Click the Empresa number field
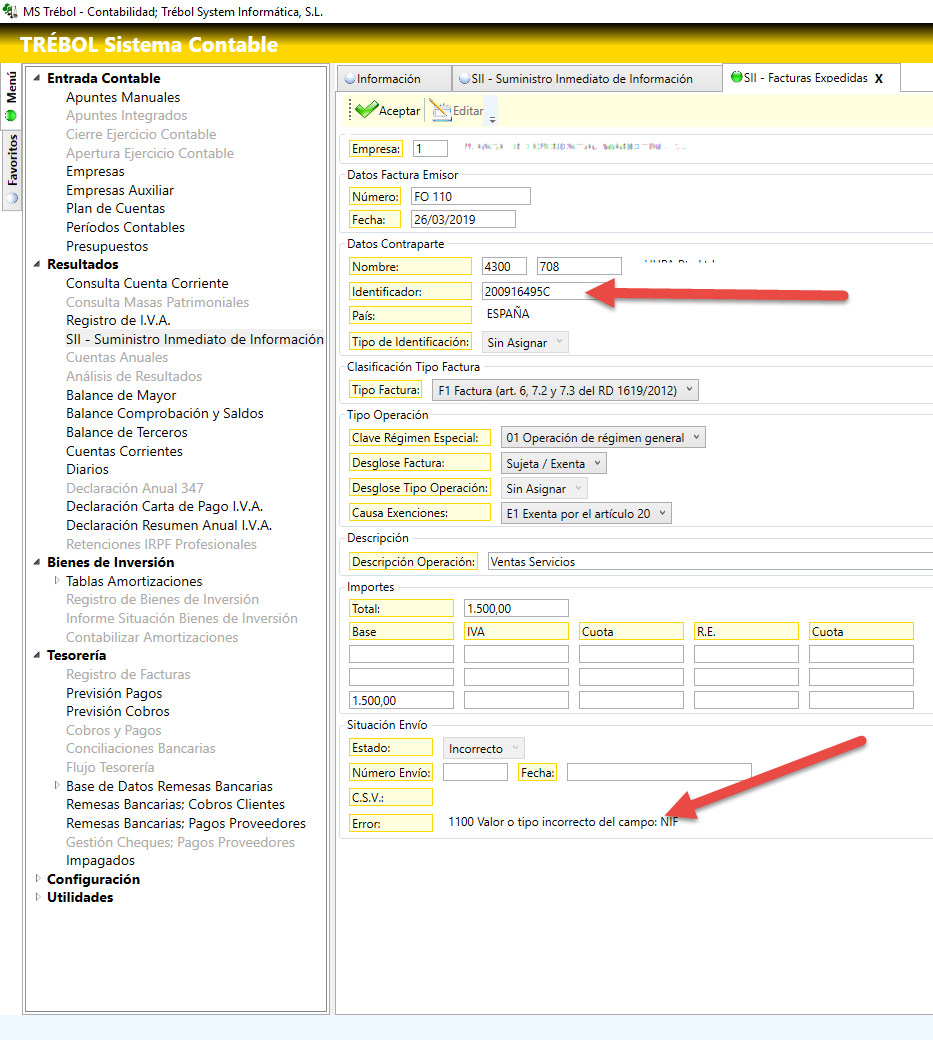The height and width of the screenshot is (1040, 933). coord(430,149)
